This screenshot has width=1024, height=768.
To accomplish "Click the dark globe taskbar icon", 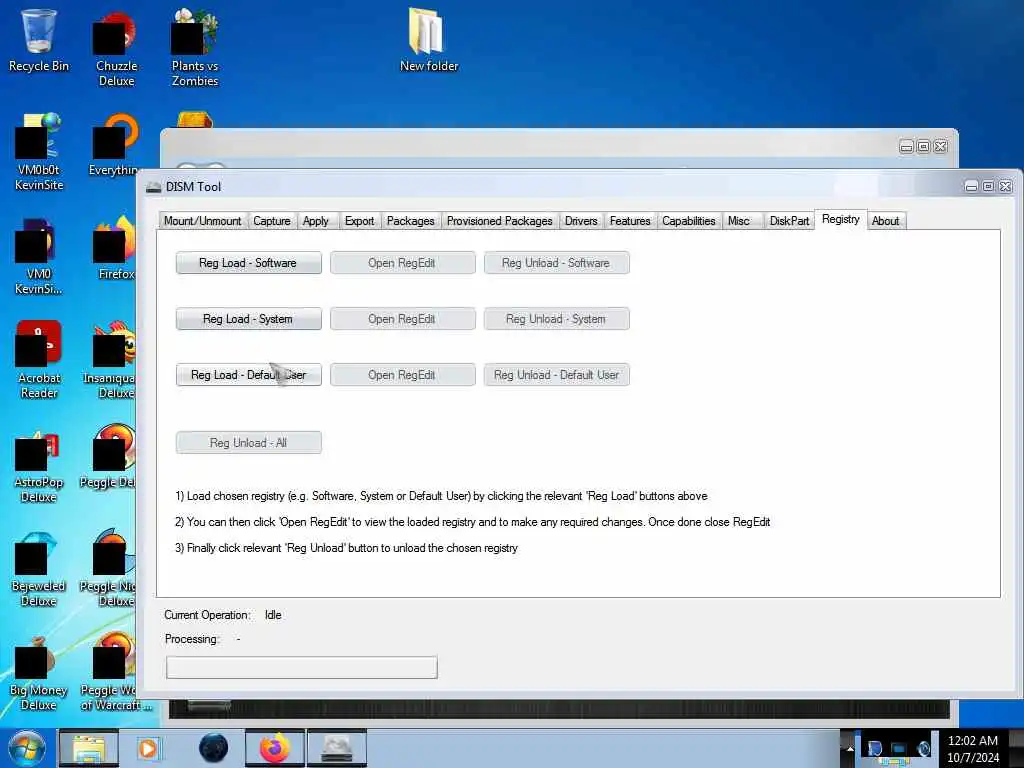I will point(214,748).
